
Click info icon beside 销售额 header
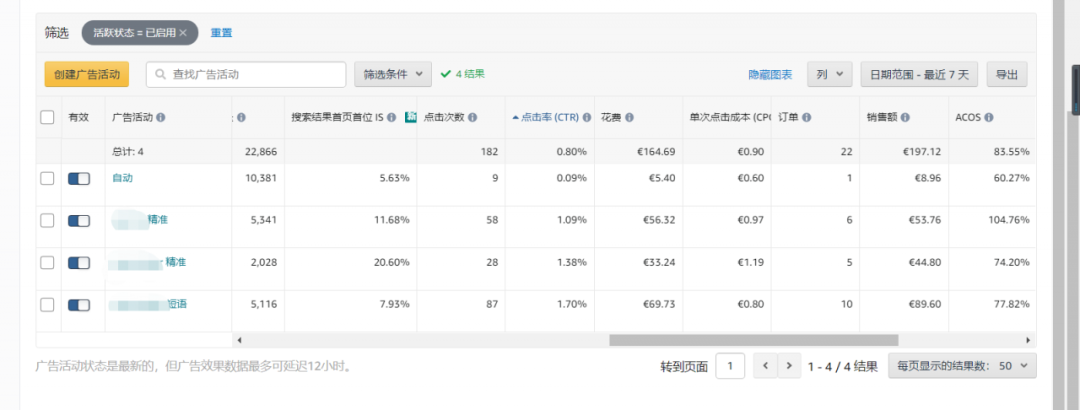tap(905, 118)
